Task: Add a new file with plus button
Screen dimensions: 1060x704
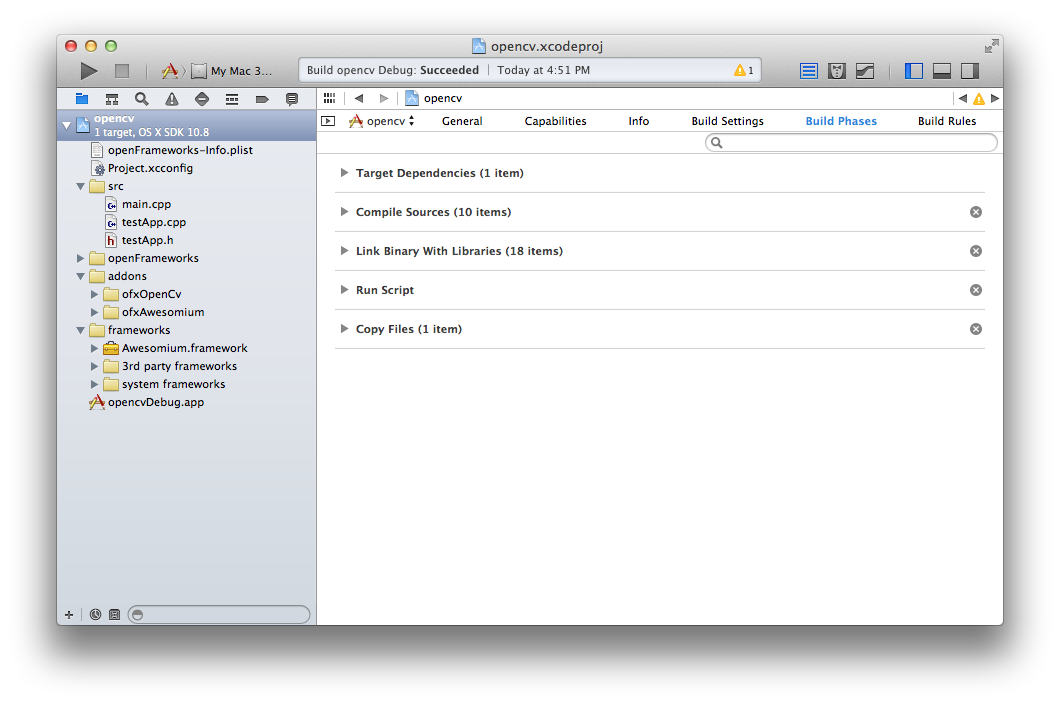Action: pos(69,615)
